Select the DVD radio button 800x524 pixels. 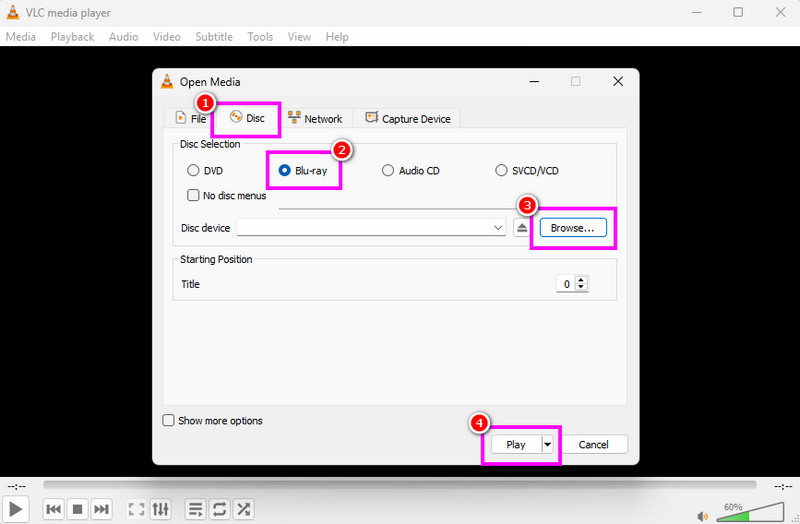[x=193, y=171]
